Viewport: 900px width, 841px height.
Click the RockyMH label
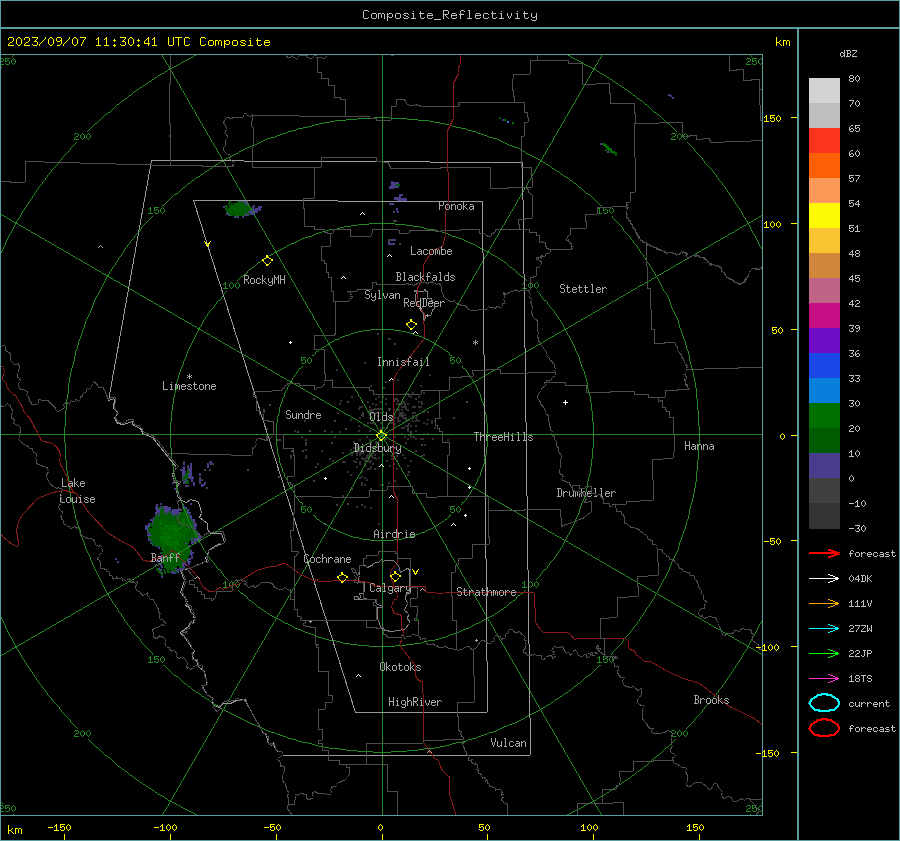(264, 280)
